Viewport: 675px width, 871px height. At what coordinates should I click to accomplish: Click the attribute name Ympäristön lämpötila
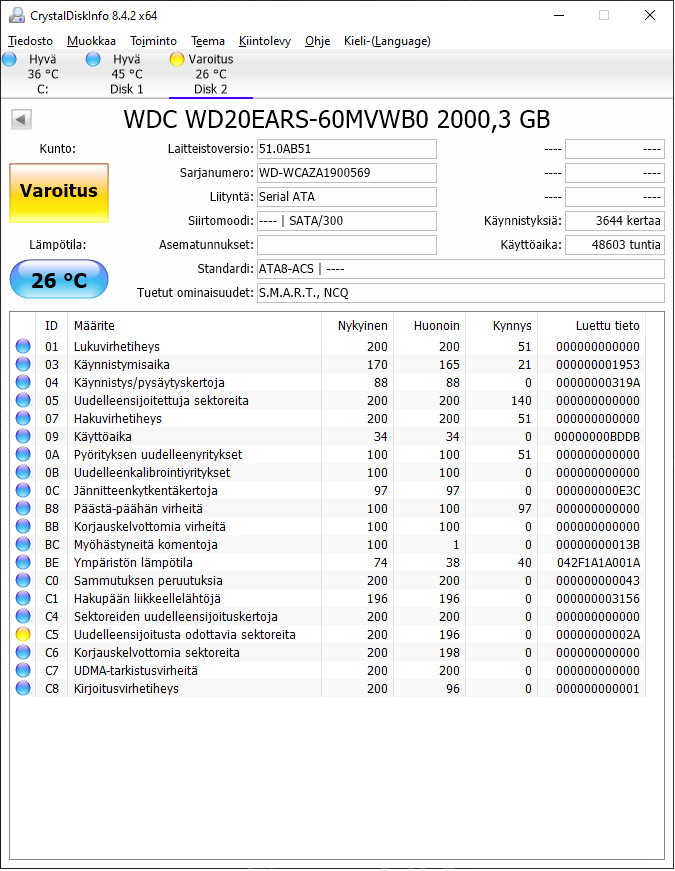(133, 563)
